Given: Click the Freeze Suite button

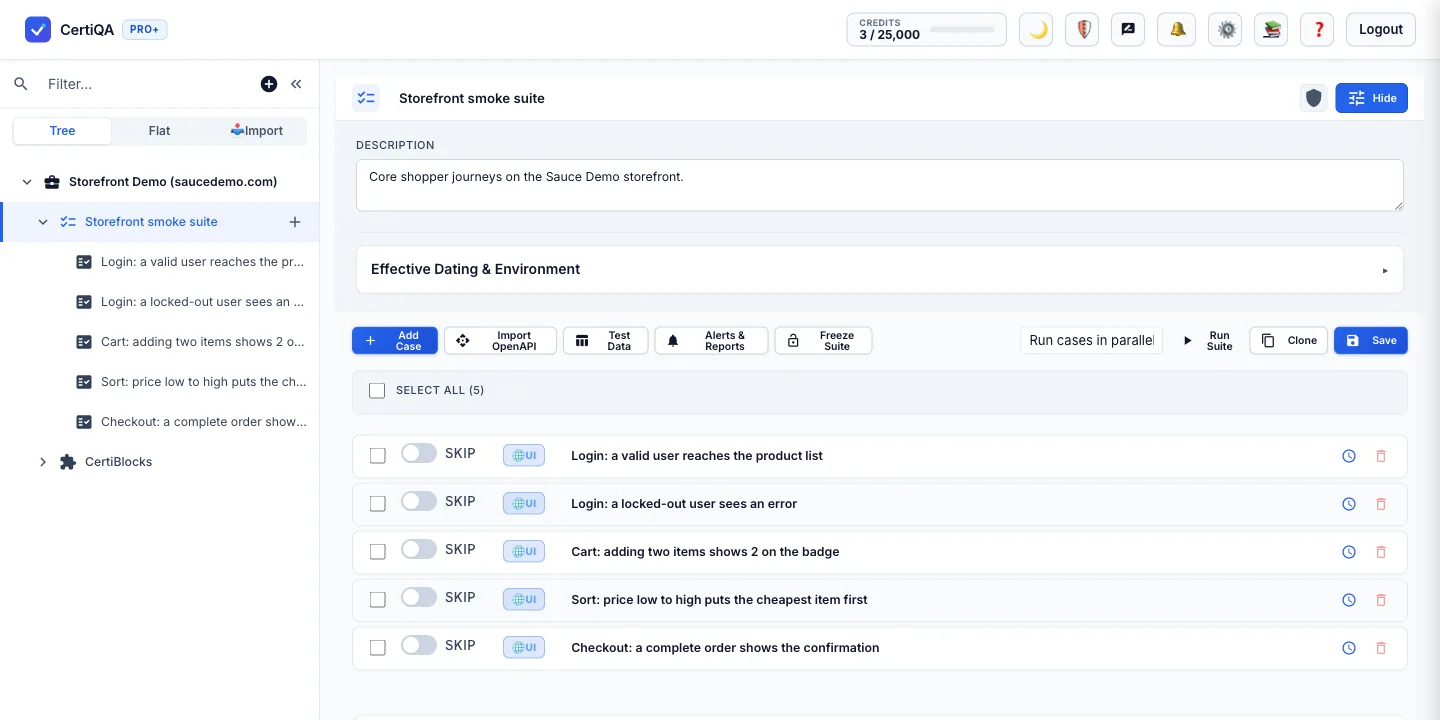Looking at the screenshot, I should pyautogui.click(x=824, y=341).
